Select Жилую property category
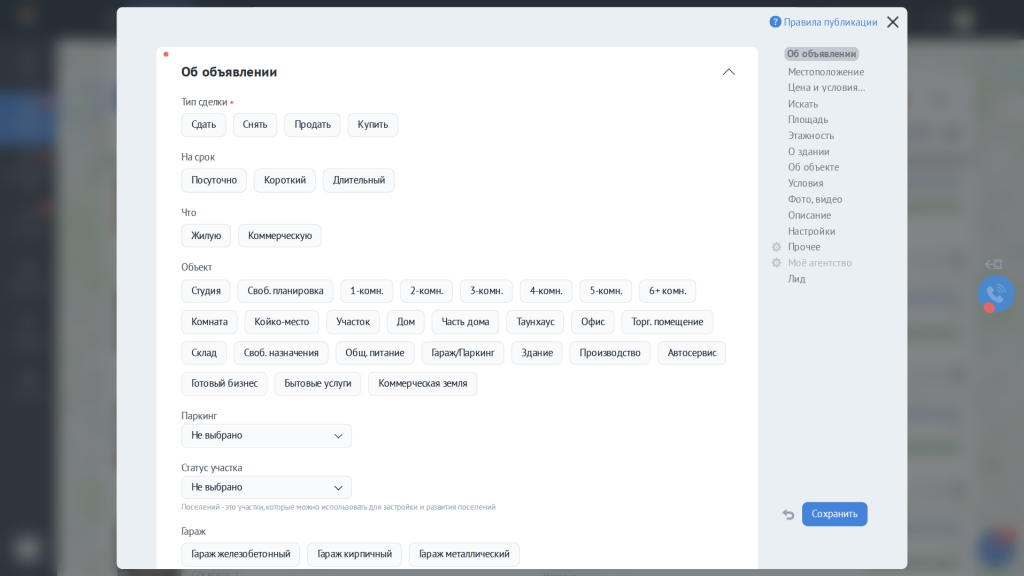Image resolution: width=1024 pixels, height=576 pixels. [206, 235]
